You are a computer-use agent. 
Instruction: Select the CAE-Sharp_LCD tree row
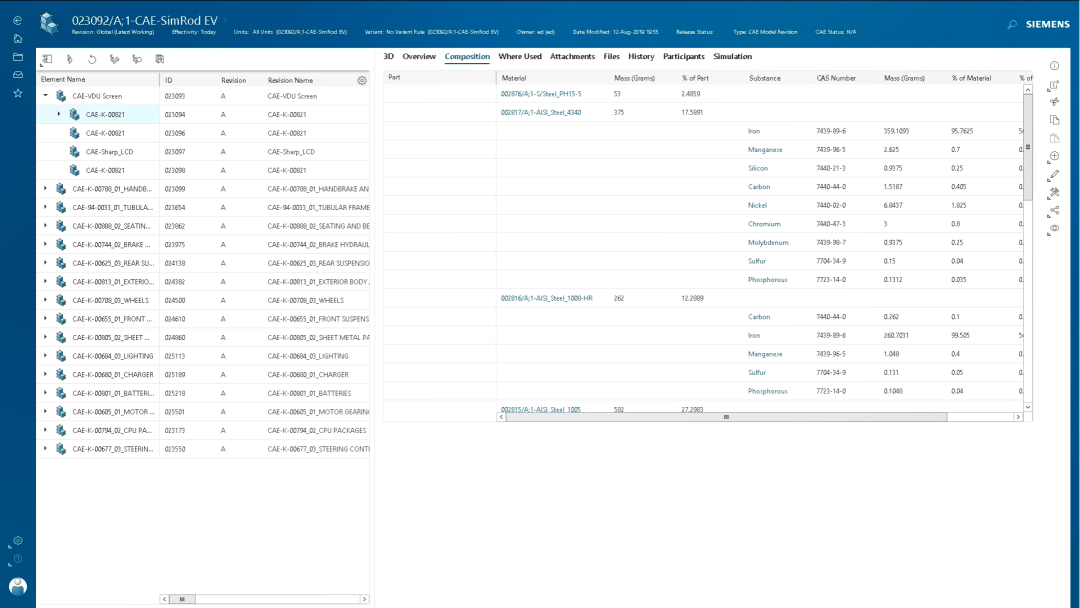109,152
